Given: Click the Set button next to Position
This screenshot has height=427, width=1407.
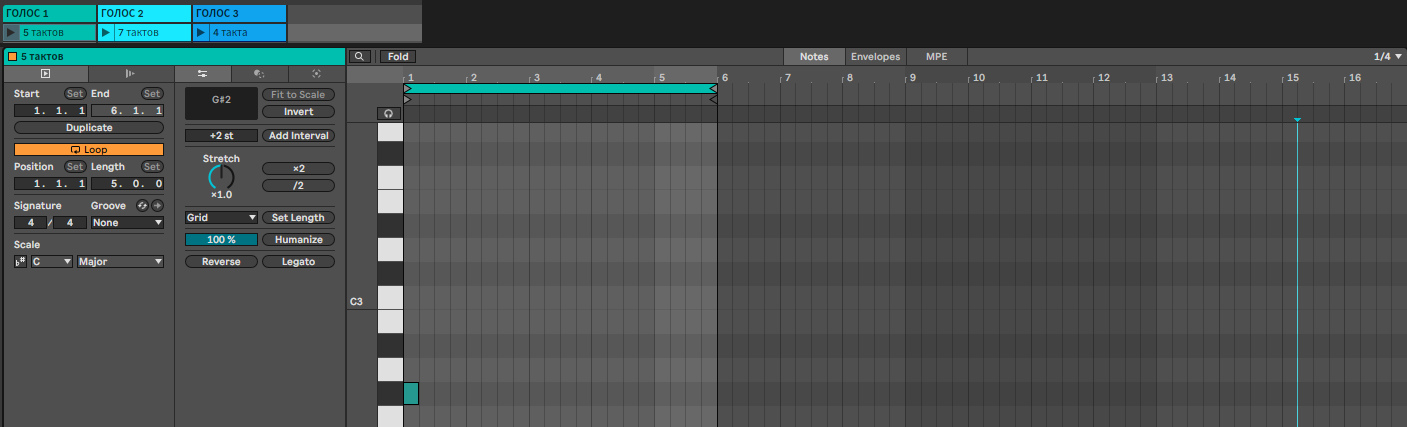Looking at the screenshot, I should [x=75, y=167].
